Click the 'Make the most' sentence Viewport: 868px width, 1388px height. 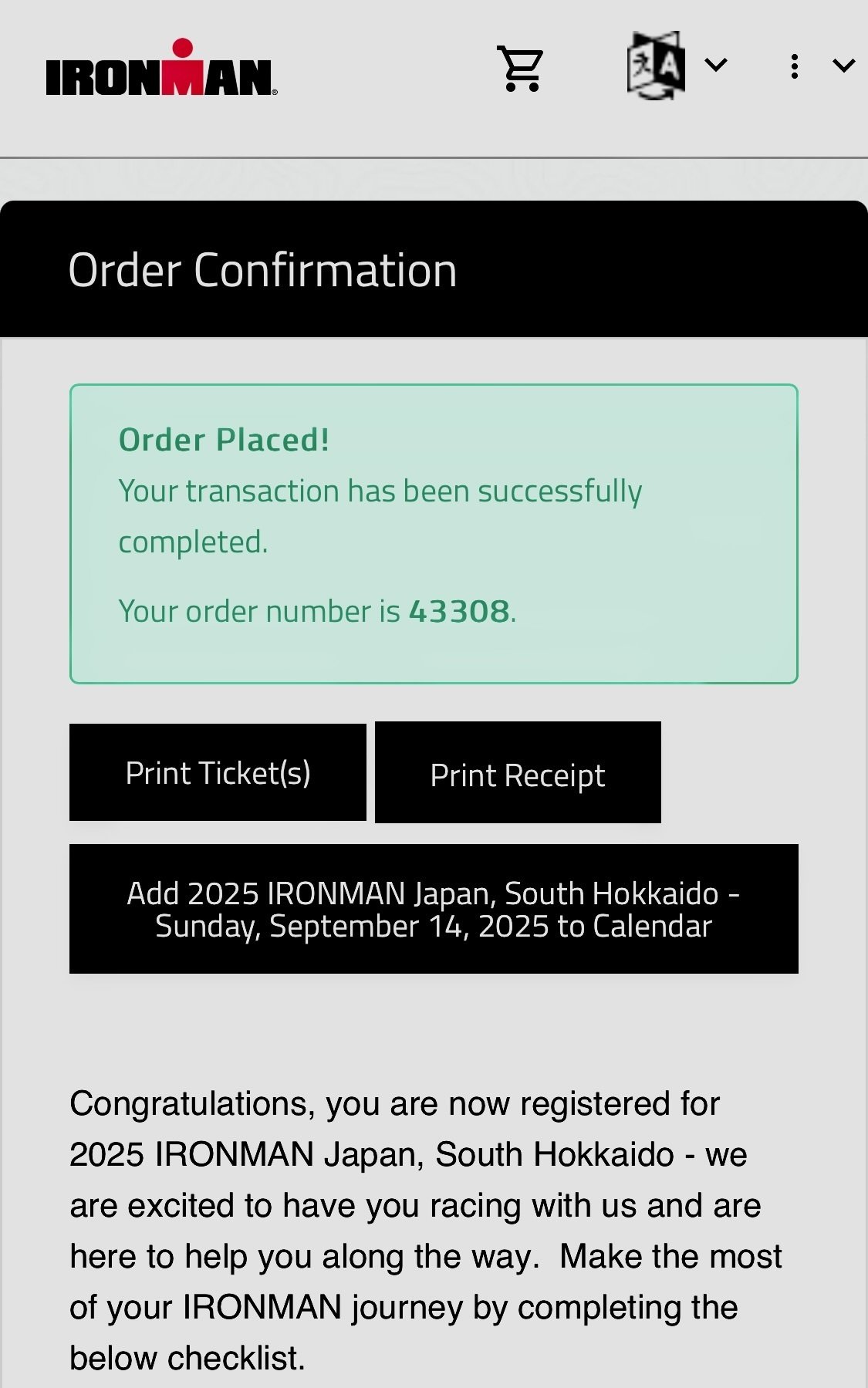(670, 1256)
